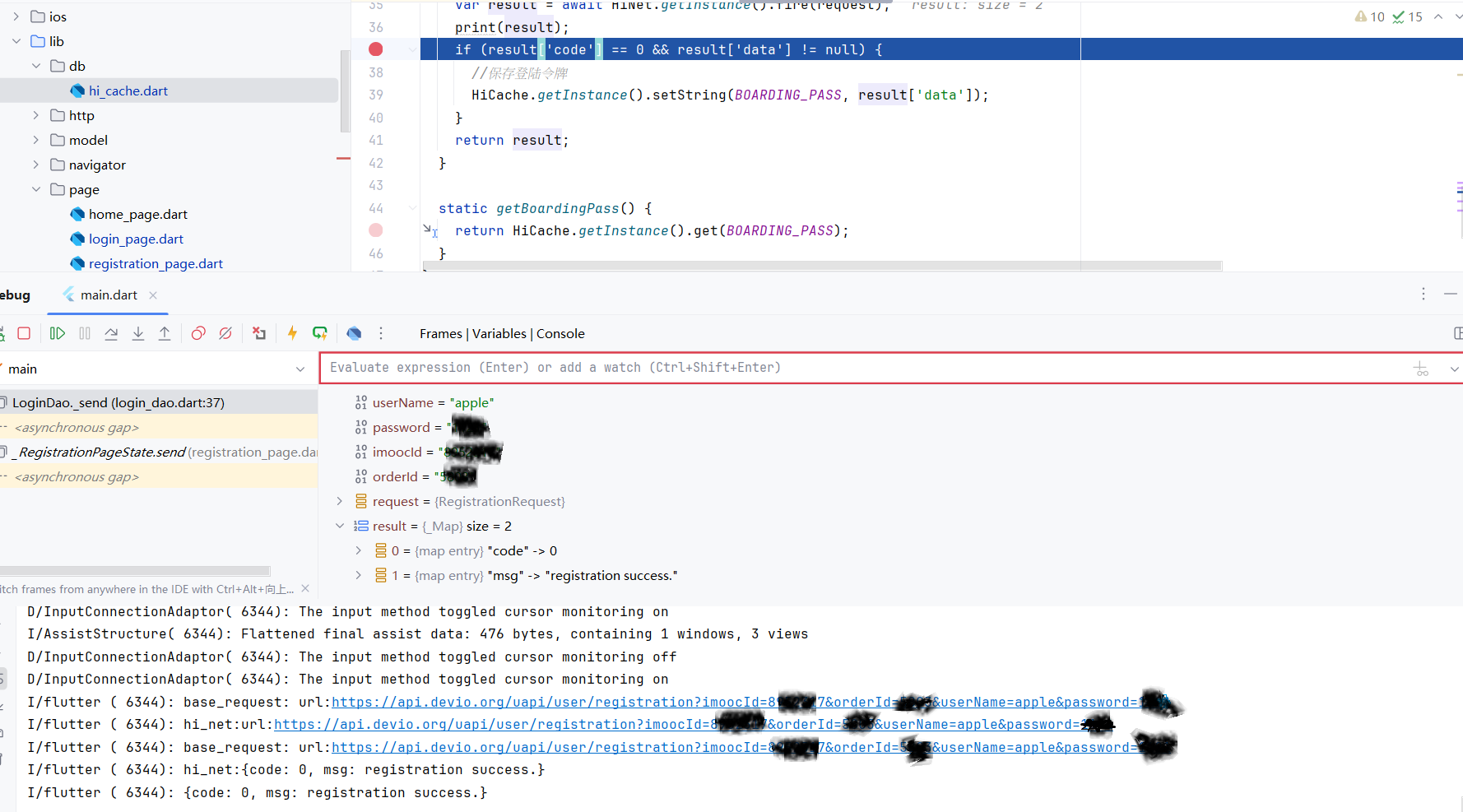Toggle the breakpoint on the getBoardingPass return line

pyautogui.click(x=376, y=230)
